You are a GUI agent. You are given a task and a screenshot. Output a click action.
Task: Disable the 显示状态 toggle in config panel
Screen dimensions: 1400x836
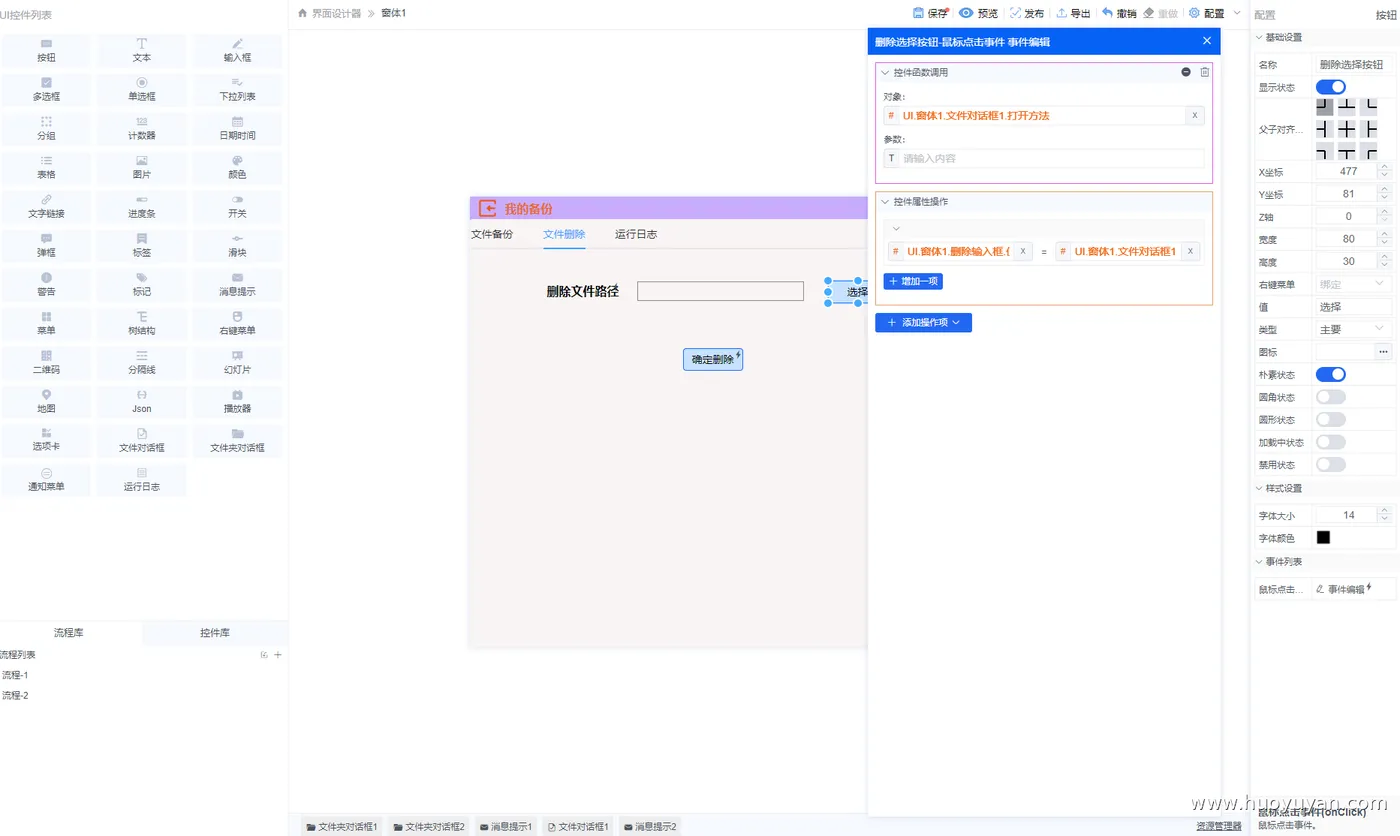click(x=1330, y=87)
